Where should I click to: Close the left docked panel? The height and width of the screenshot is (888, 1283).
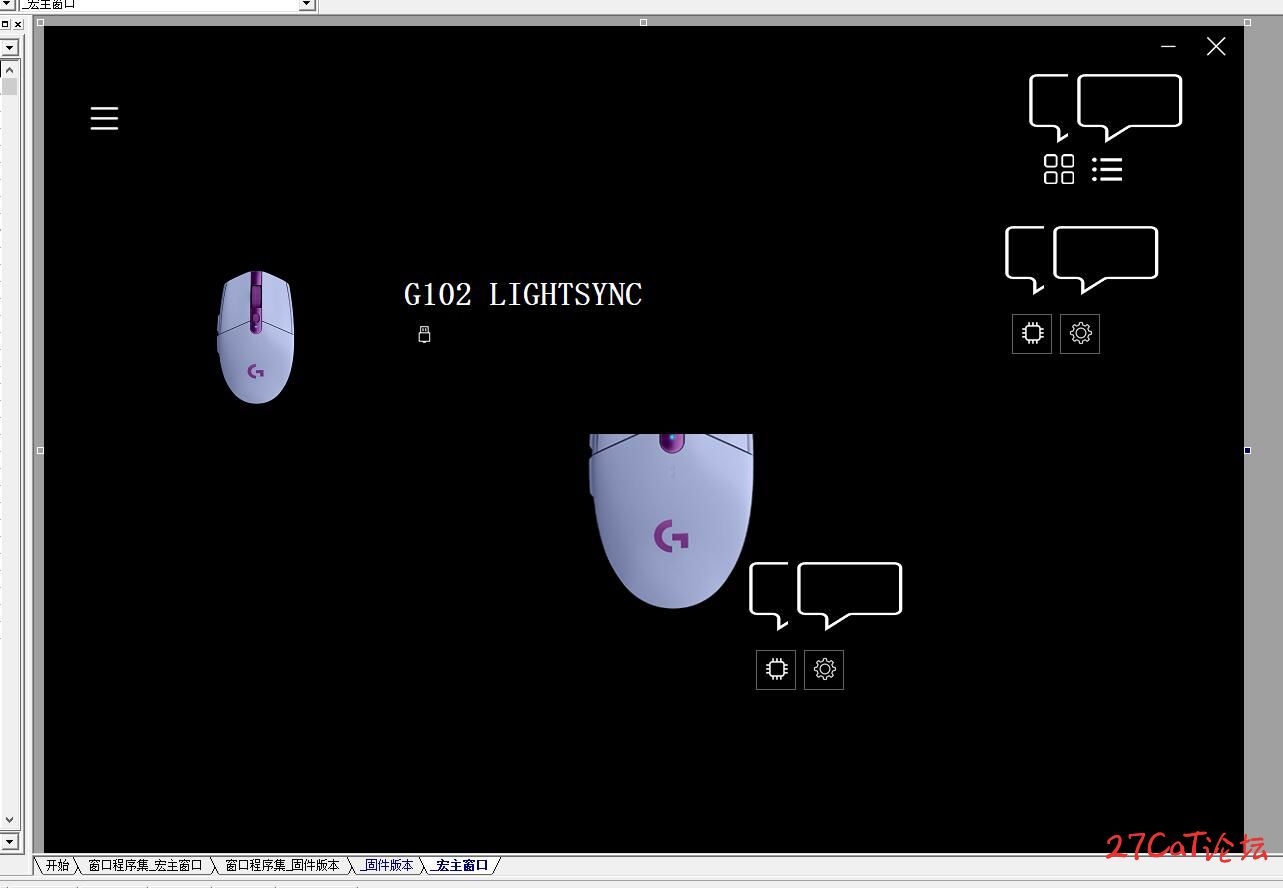(x=18, y=24)
